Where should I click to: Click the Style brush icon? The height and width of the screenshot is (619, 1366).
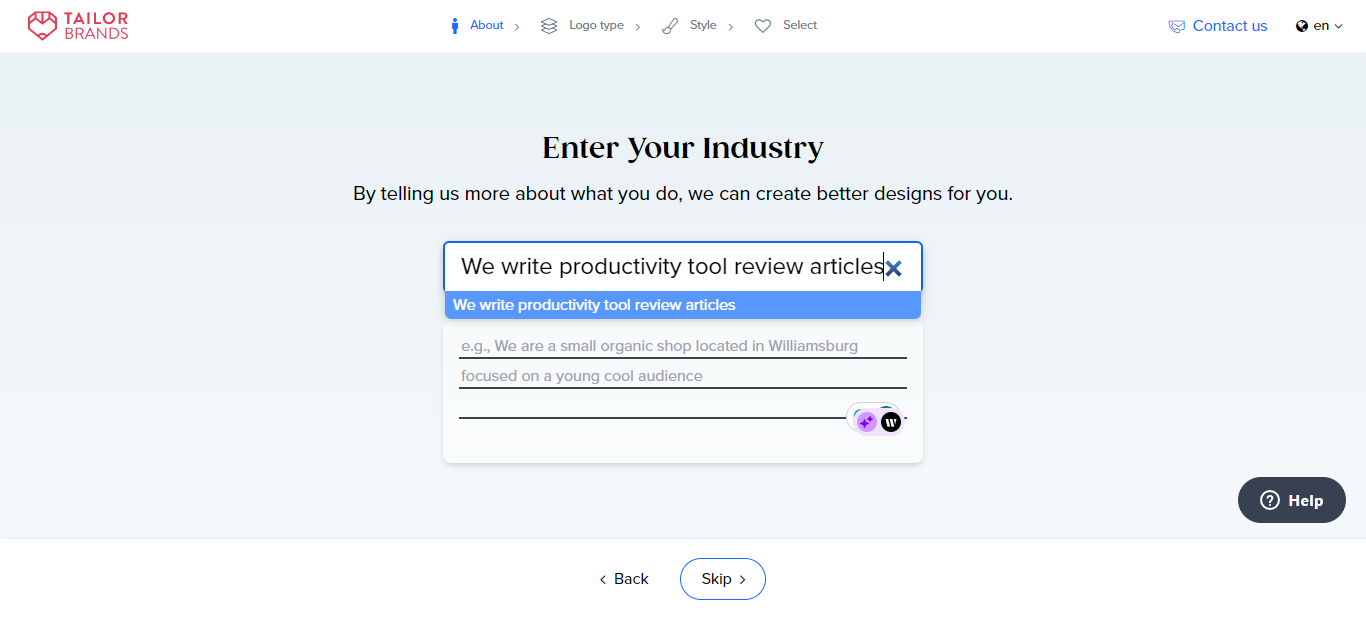[670, 26]
